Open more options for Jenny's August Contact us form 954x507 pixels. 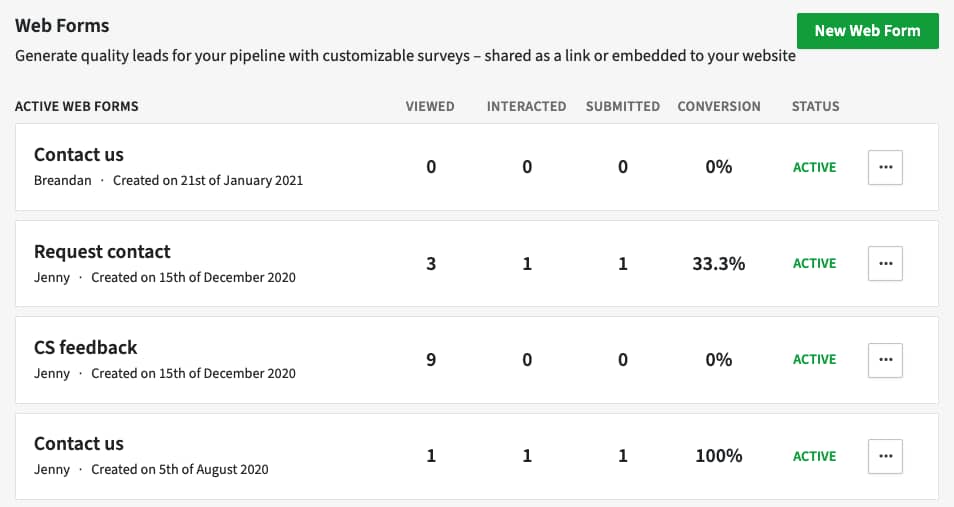pos(885,456)
